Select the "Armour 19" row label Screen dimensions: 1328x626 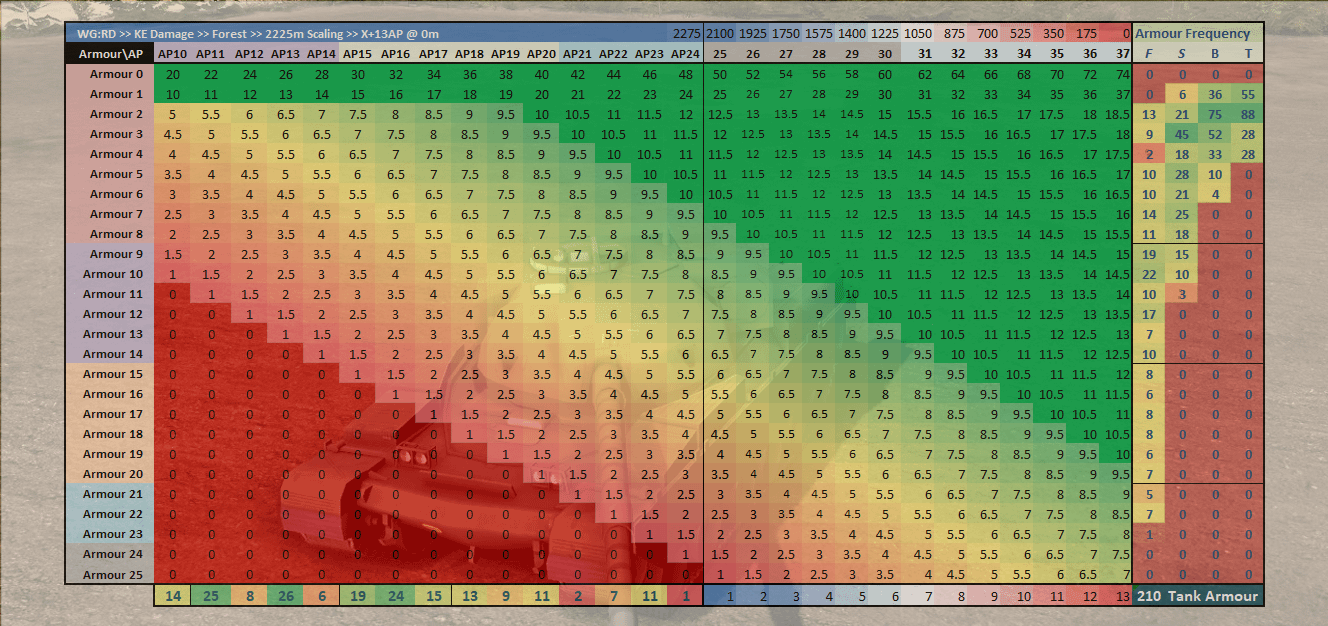click(x=110, y=454)
